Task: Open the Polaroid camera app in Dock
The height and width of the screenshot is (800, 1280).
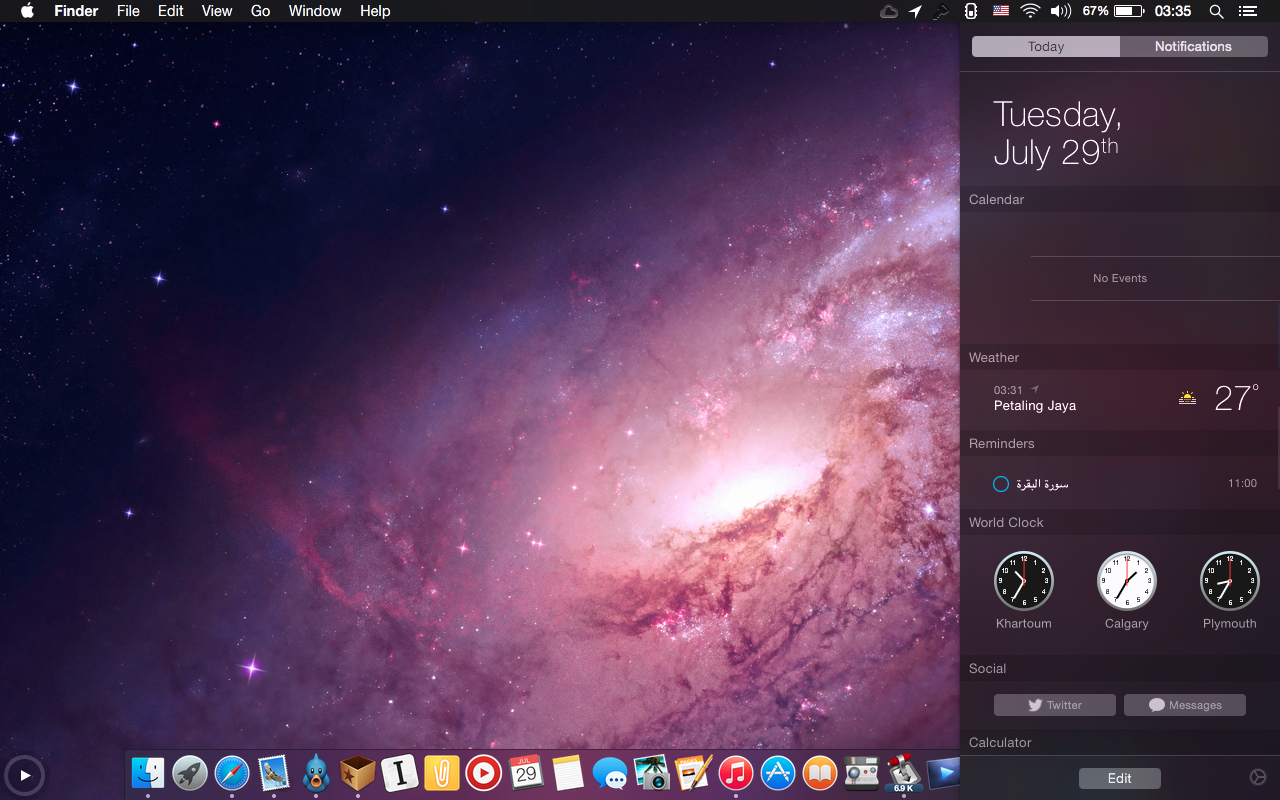Action: click(861, 773)
